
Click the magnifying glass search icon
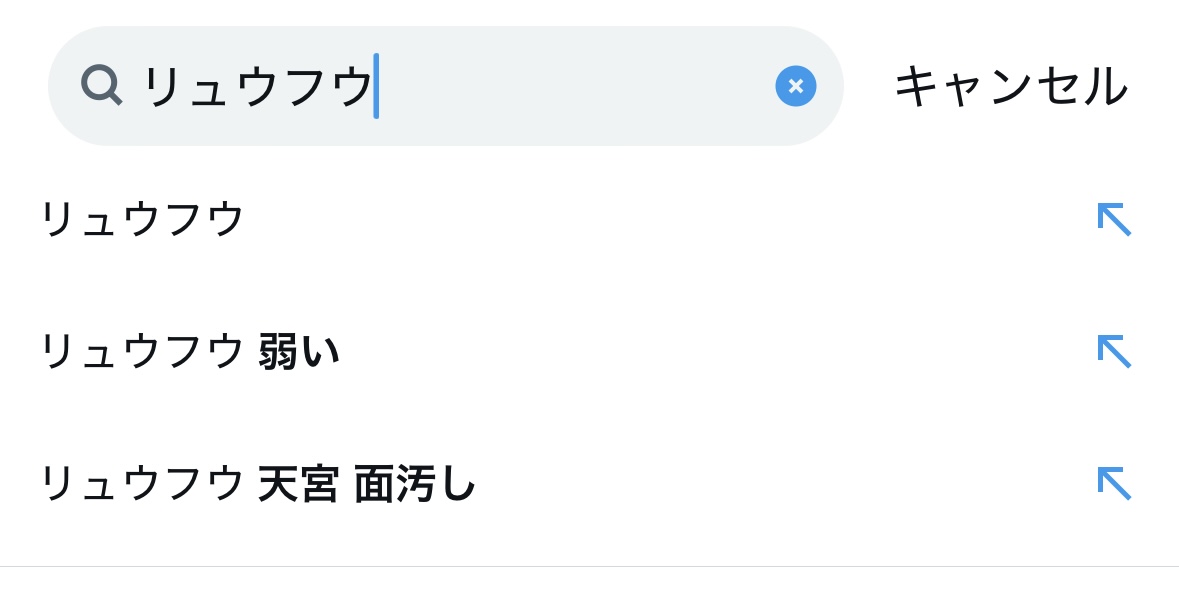[101, 85]
